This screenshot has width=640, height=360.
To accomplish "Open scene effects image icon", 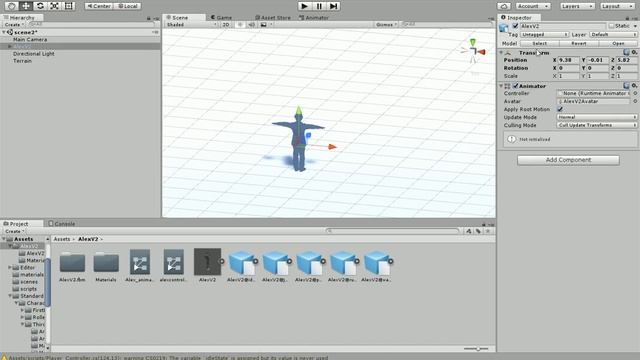I will click(264, 24).
